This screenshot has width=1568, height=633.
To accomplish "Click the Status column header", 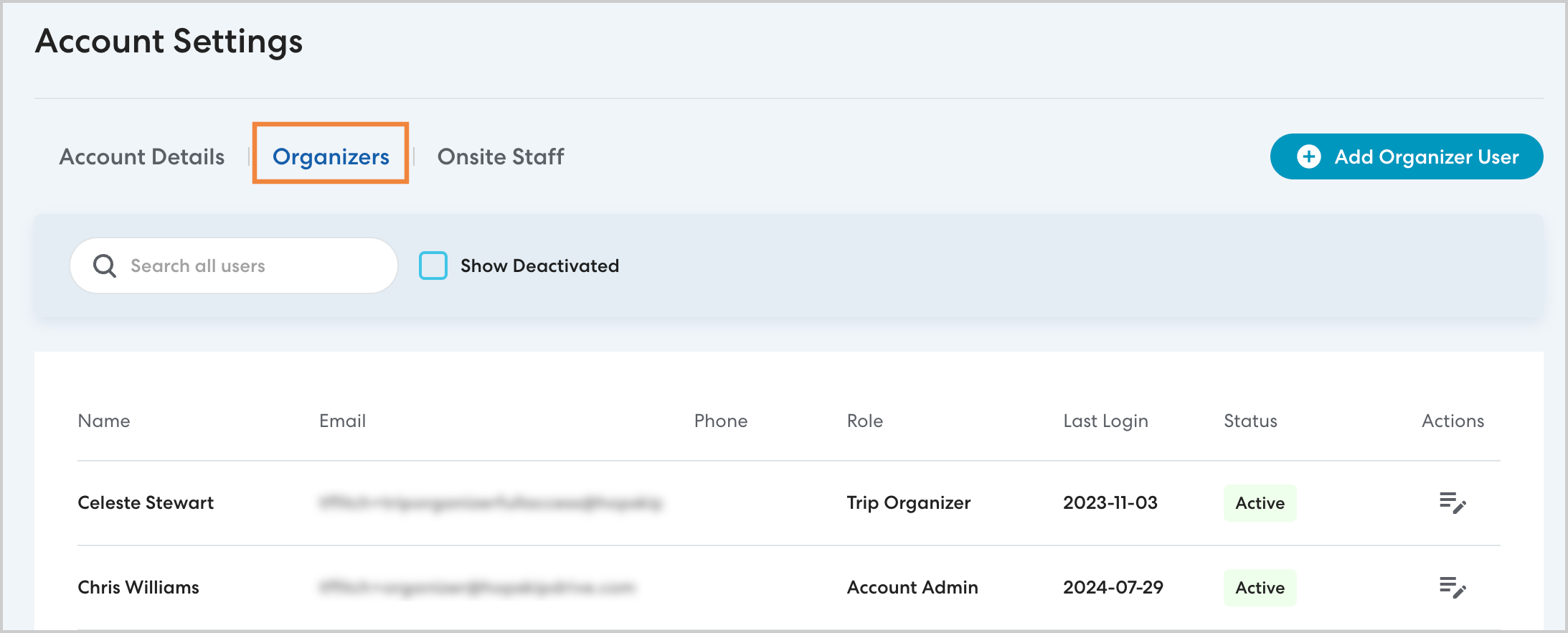I will 1250,421.
